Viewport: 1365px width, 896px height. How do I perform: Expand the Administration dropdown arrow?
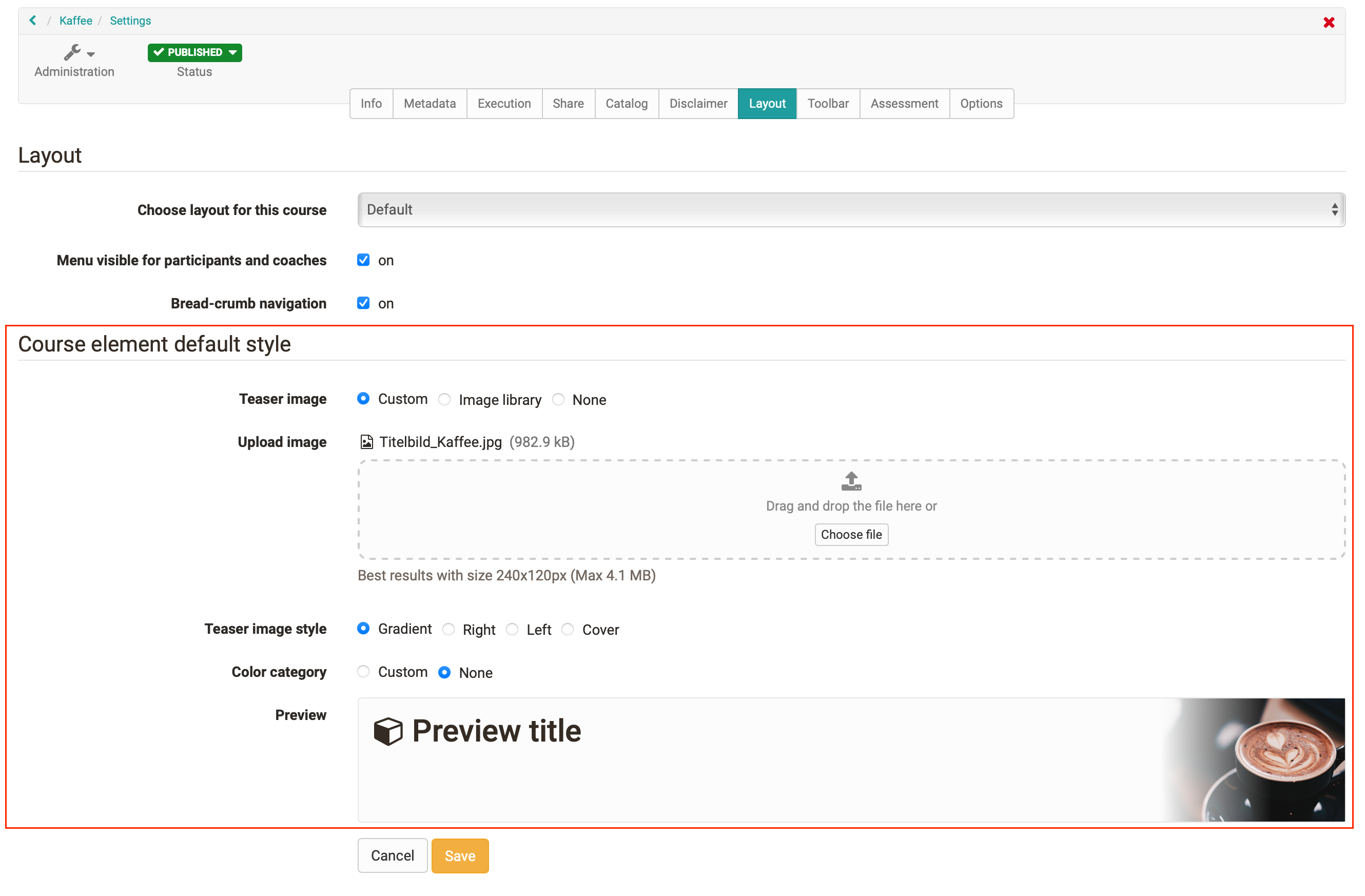pos(91,54)
